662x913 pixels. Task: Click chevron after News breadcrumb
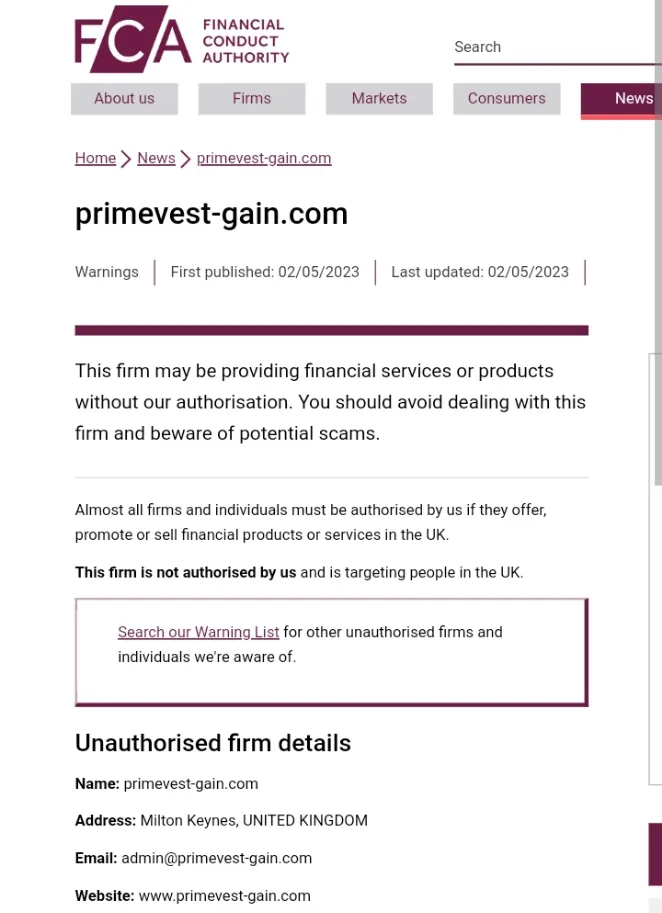185,159
